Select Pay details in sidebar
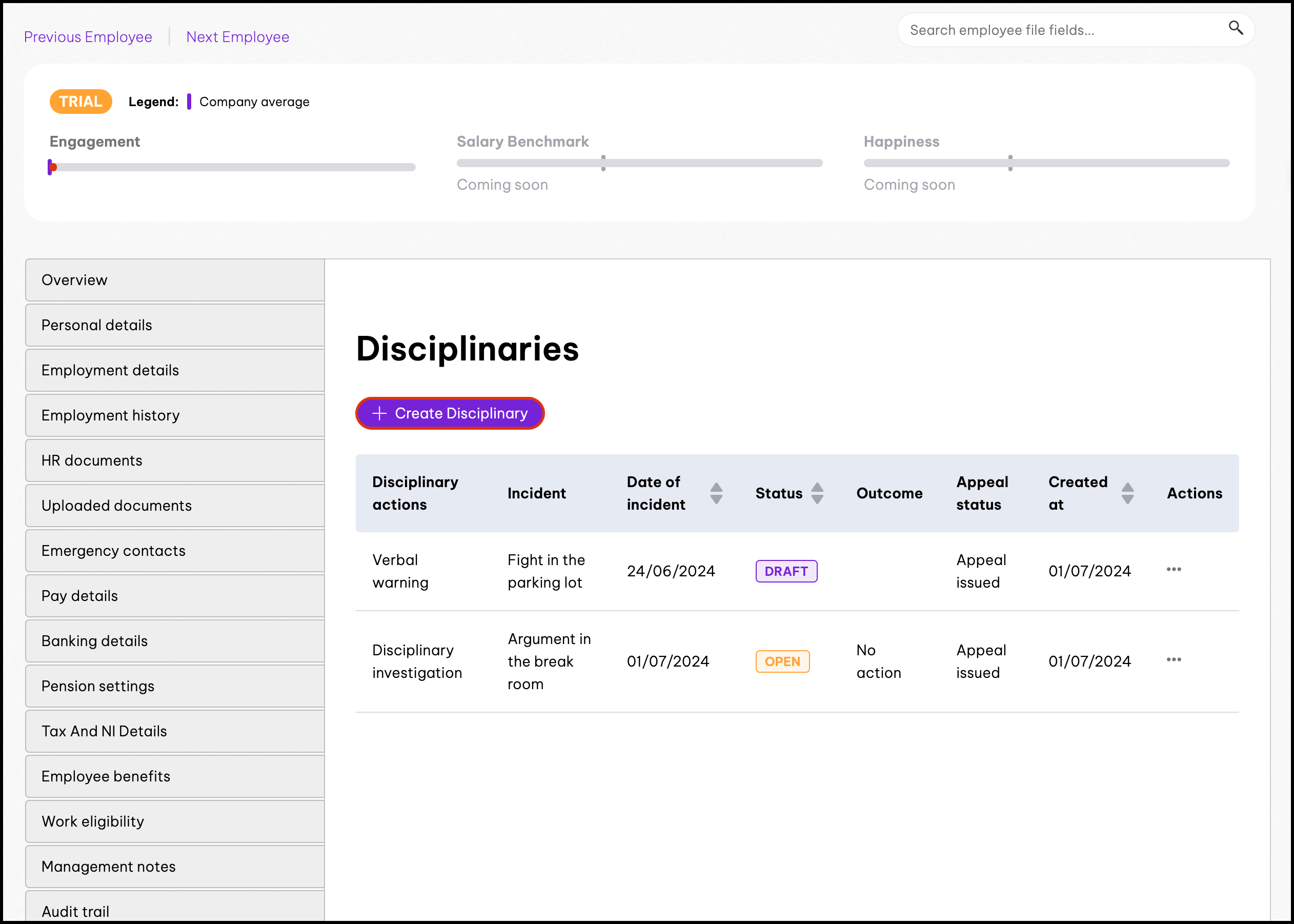The height and width of the screenshot is (924, 1294). point(175,596)
